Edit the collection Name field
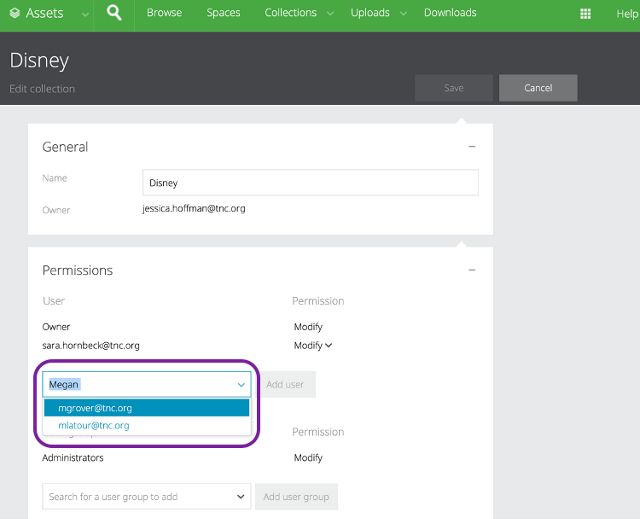Image resolution: width=640 pixels, height=519 pixels. [310, 183]
